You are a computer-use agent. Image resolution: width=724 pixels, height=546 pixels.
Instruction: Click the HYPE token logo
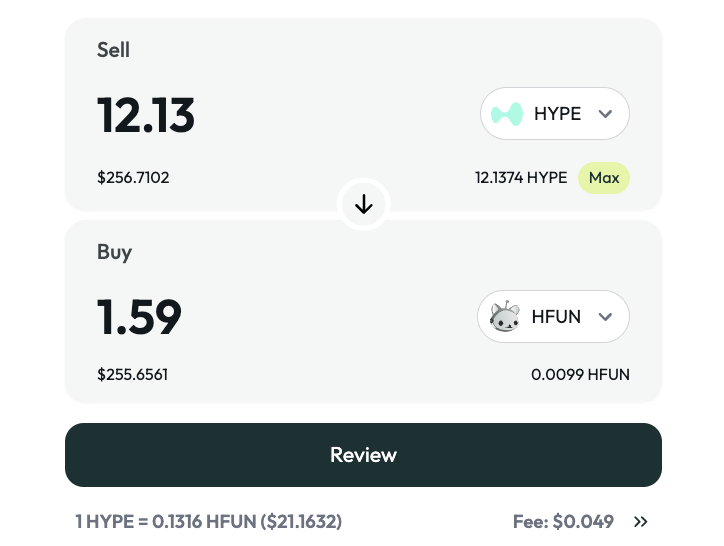(x=508, y=114)
